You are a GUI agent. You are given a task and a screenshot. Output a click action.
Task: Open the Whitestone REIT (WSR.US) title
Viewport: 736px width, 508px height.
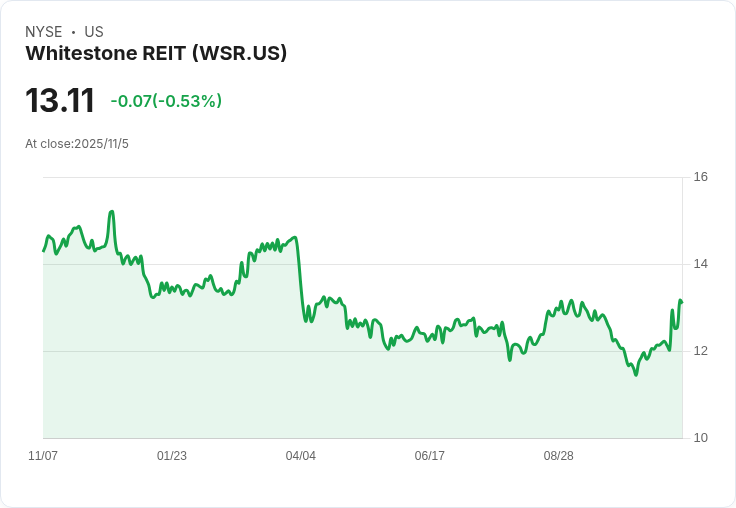point(156,53)
